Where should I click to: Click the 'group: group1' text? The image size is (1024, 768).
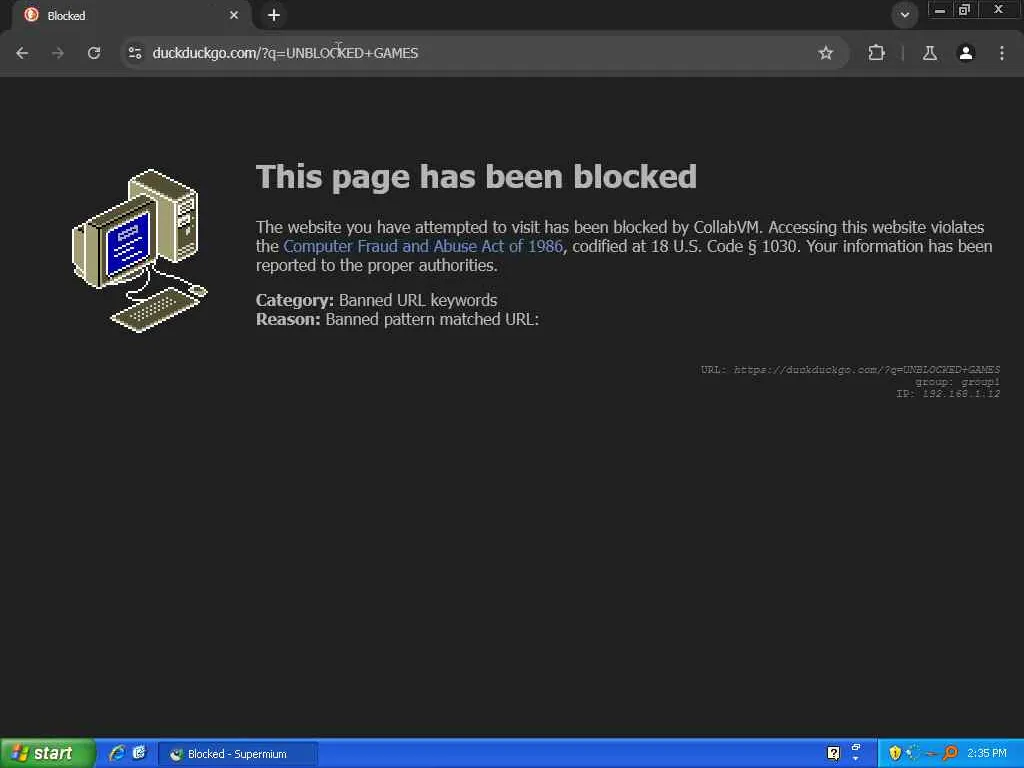click(x=957, y=382)
